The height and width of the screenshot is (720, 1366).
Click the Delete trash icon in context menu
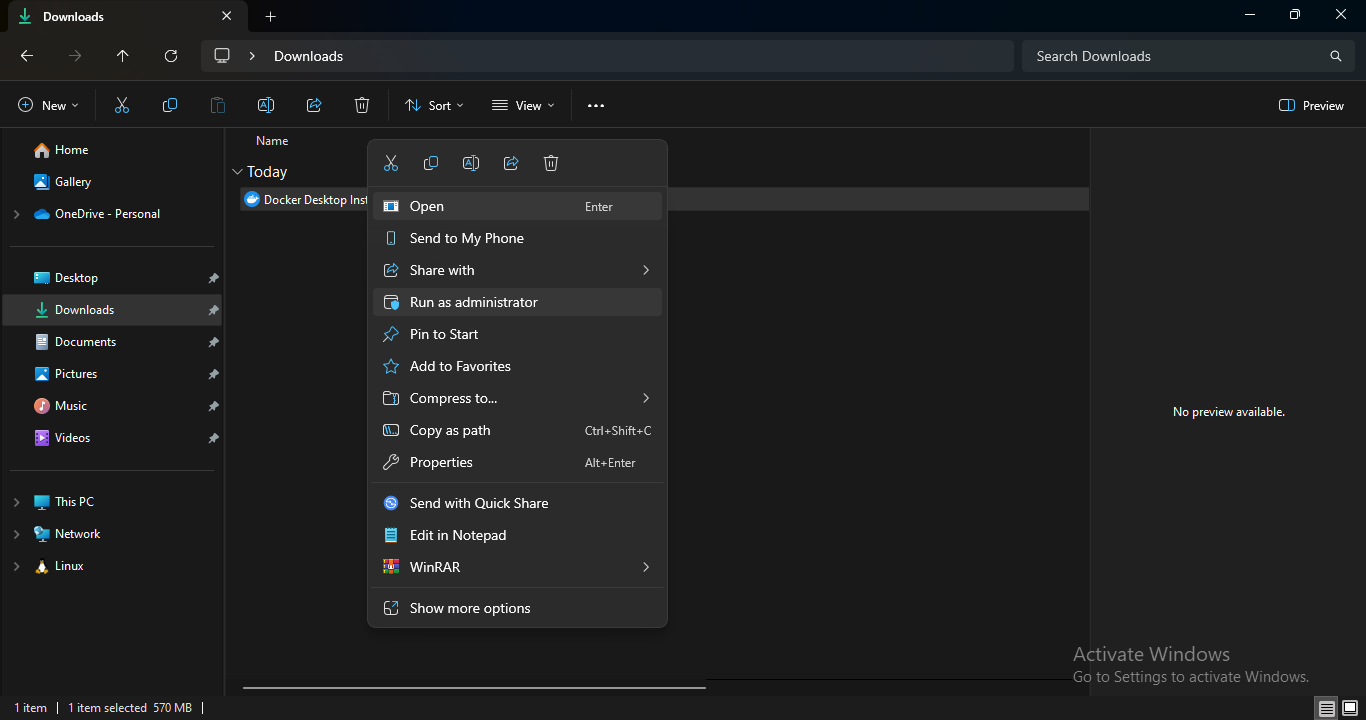(551, 163)
